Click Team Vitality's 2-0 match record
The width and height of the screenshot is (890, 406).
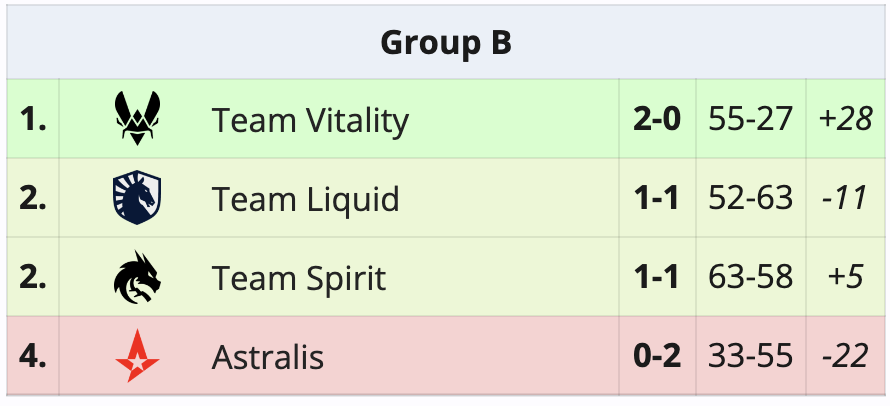(657, 120)
